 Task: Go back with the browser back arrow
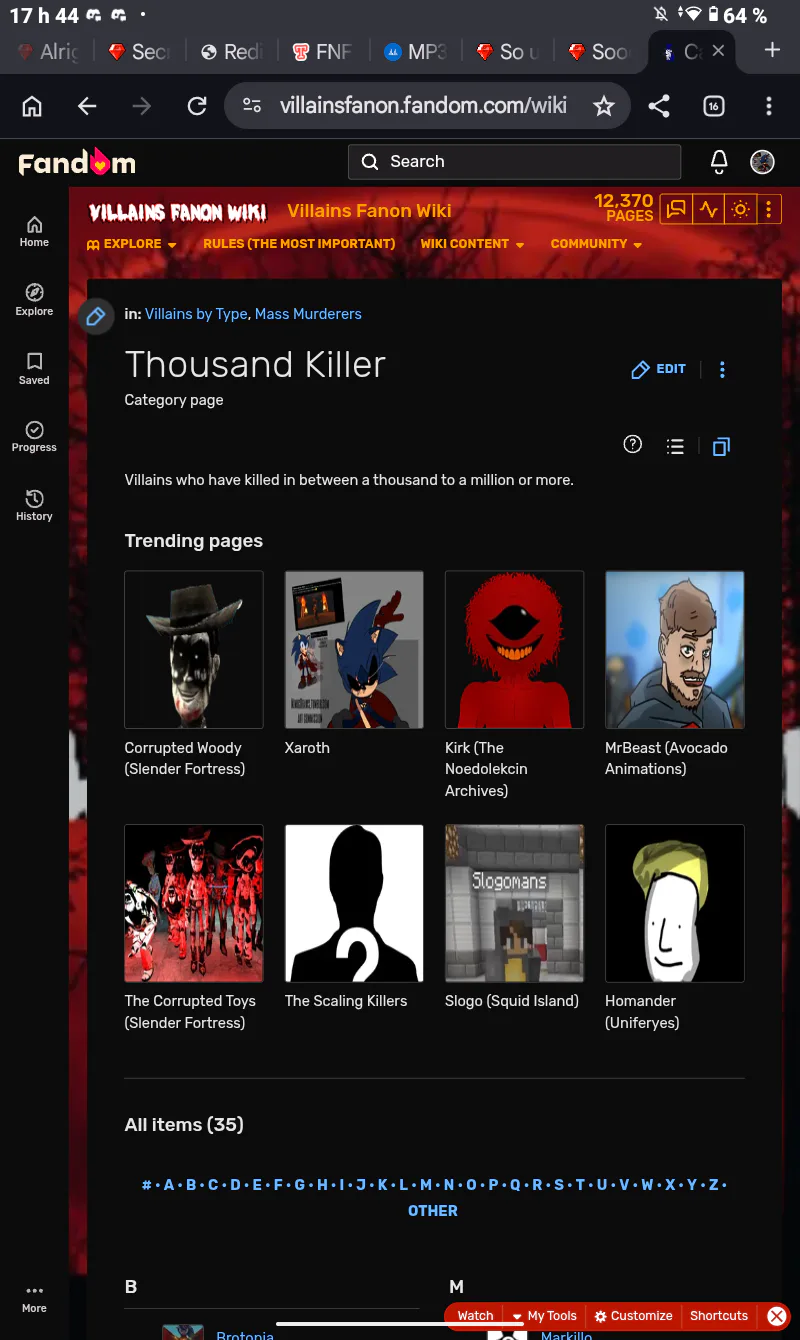(87, 106)
